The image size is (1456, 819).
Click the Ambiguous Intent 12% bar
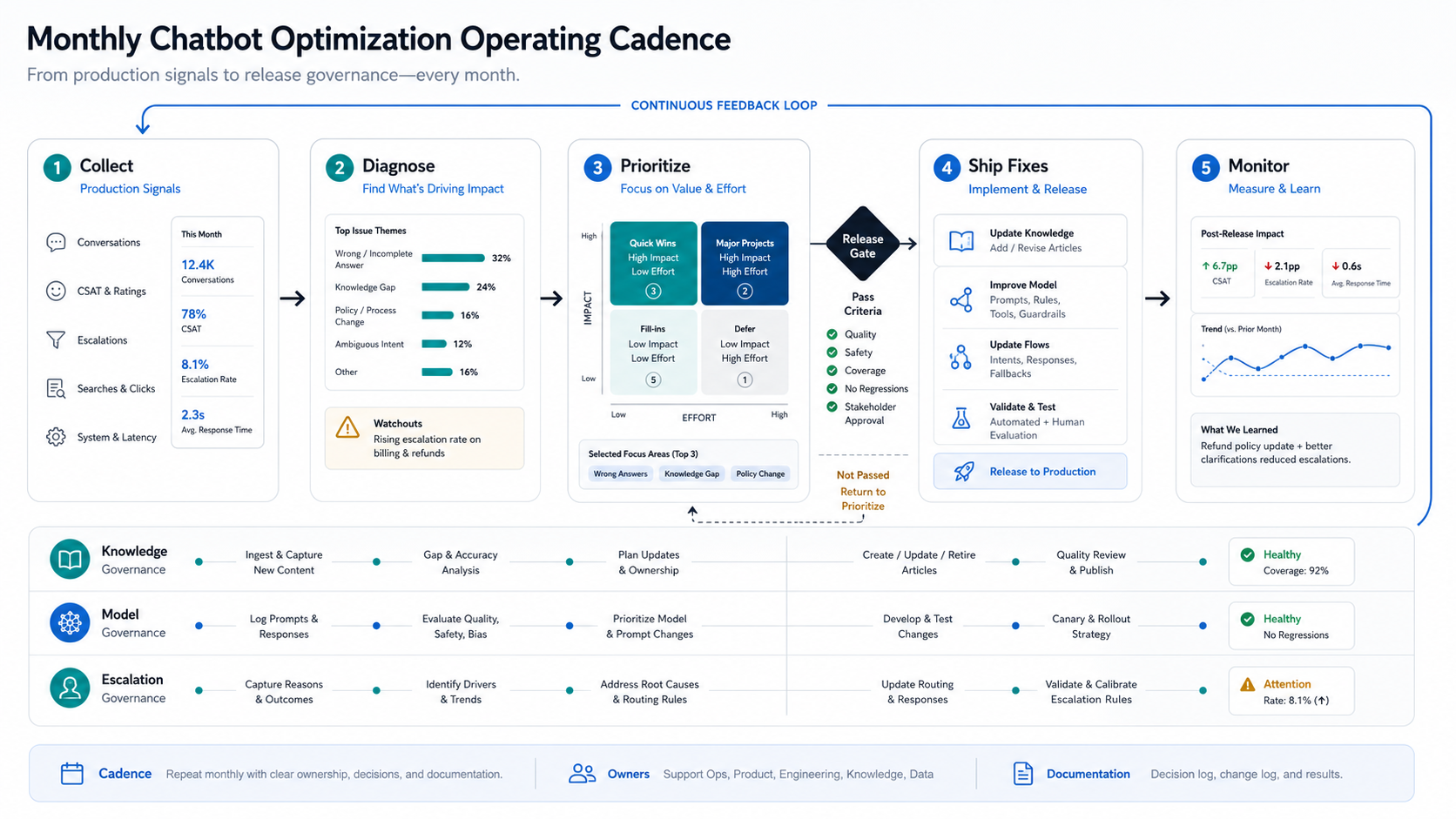434,344
